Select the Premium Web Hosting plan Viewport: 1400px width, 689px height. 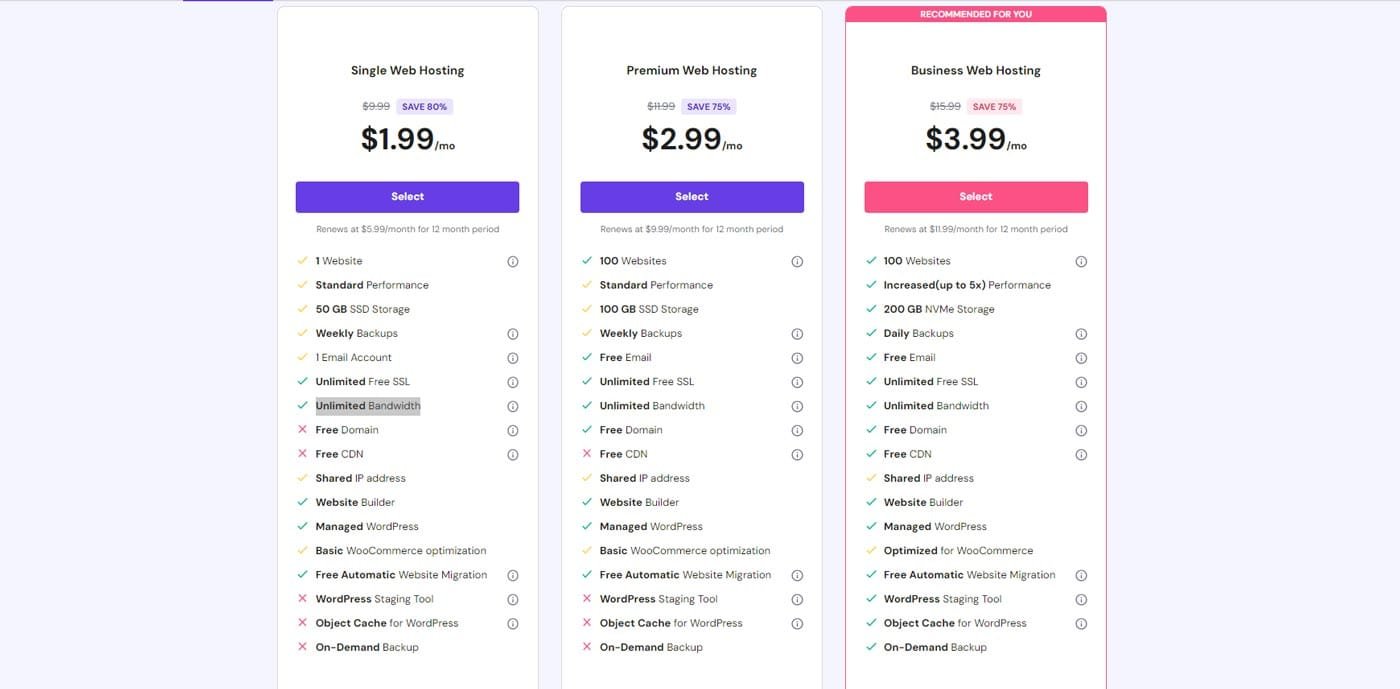coord(691,197)
